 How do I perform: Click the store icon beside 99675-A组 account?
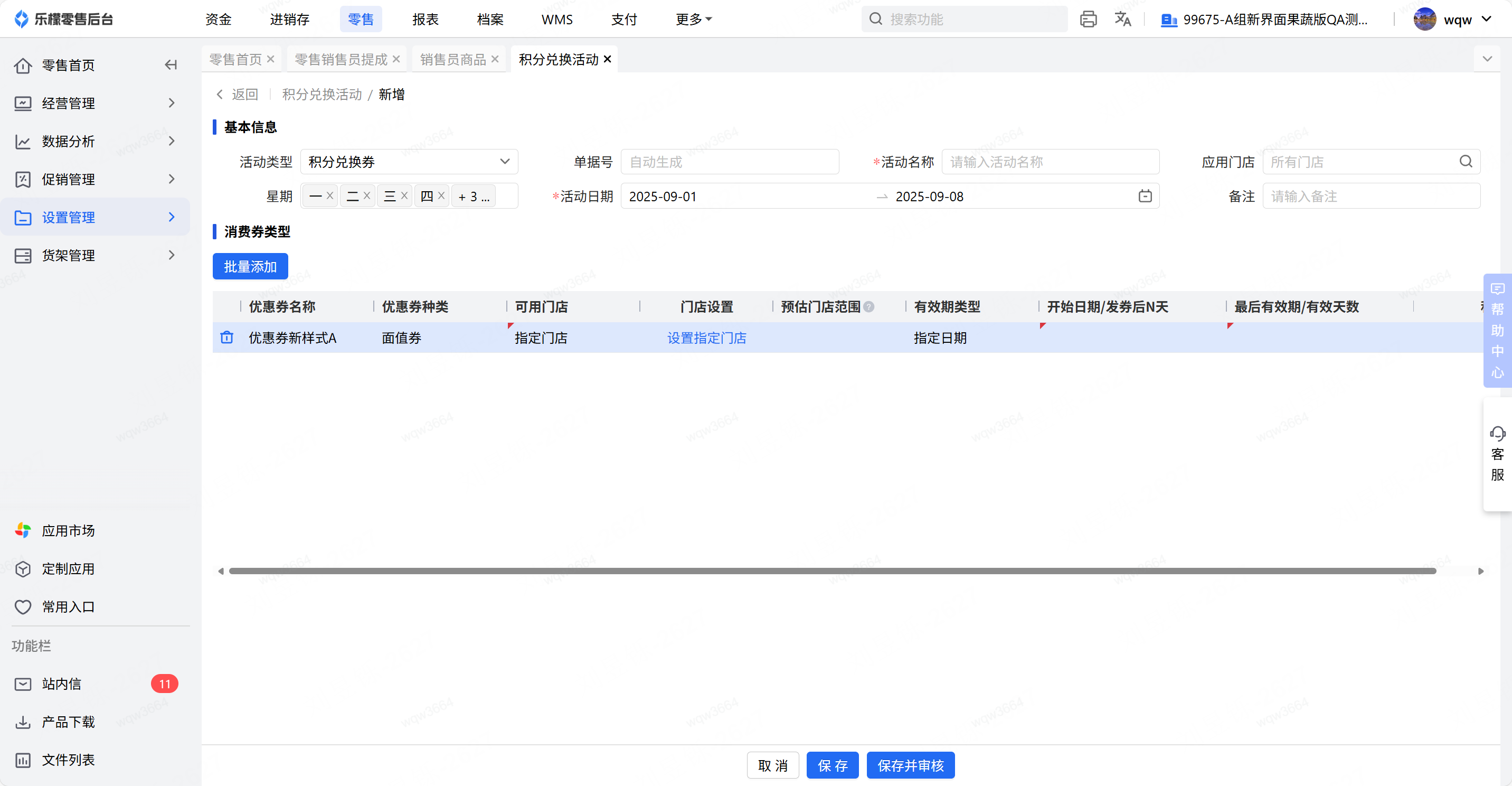tap(1169, 20)
